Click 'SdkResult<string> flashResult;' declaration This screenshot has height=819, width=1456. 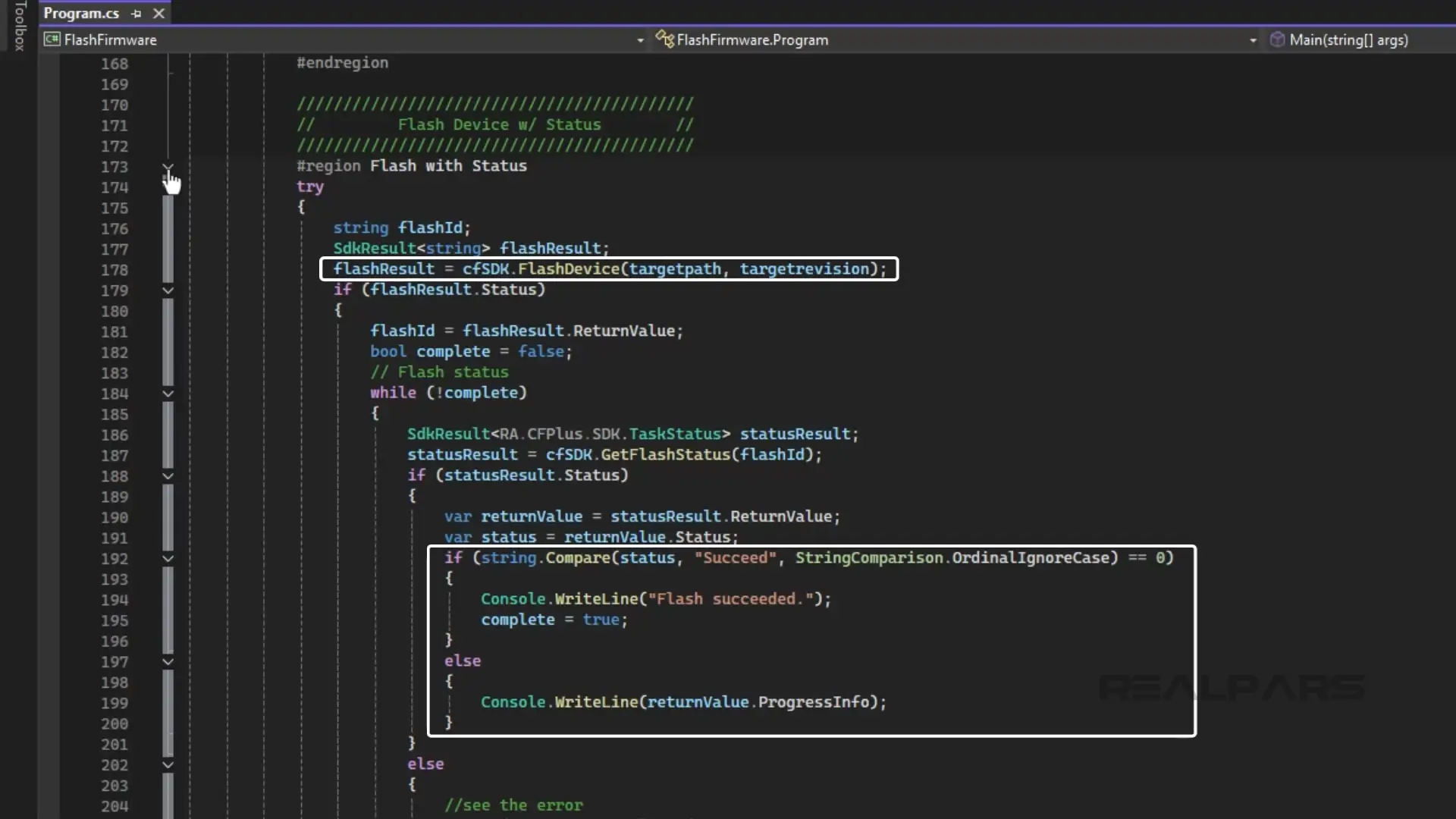(x=471, y=248)
